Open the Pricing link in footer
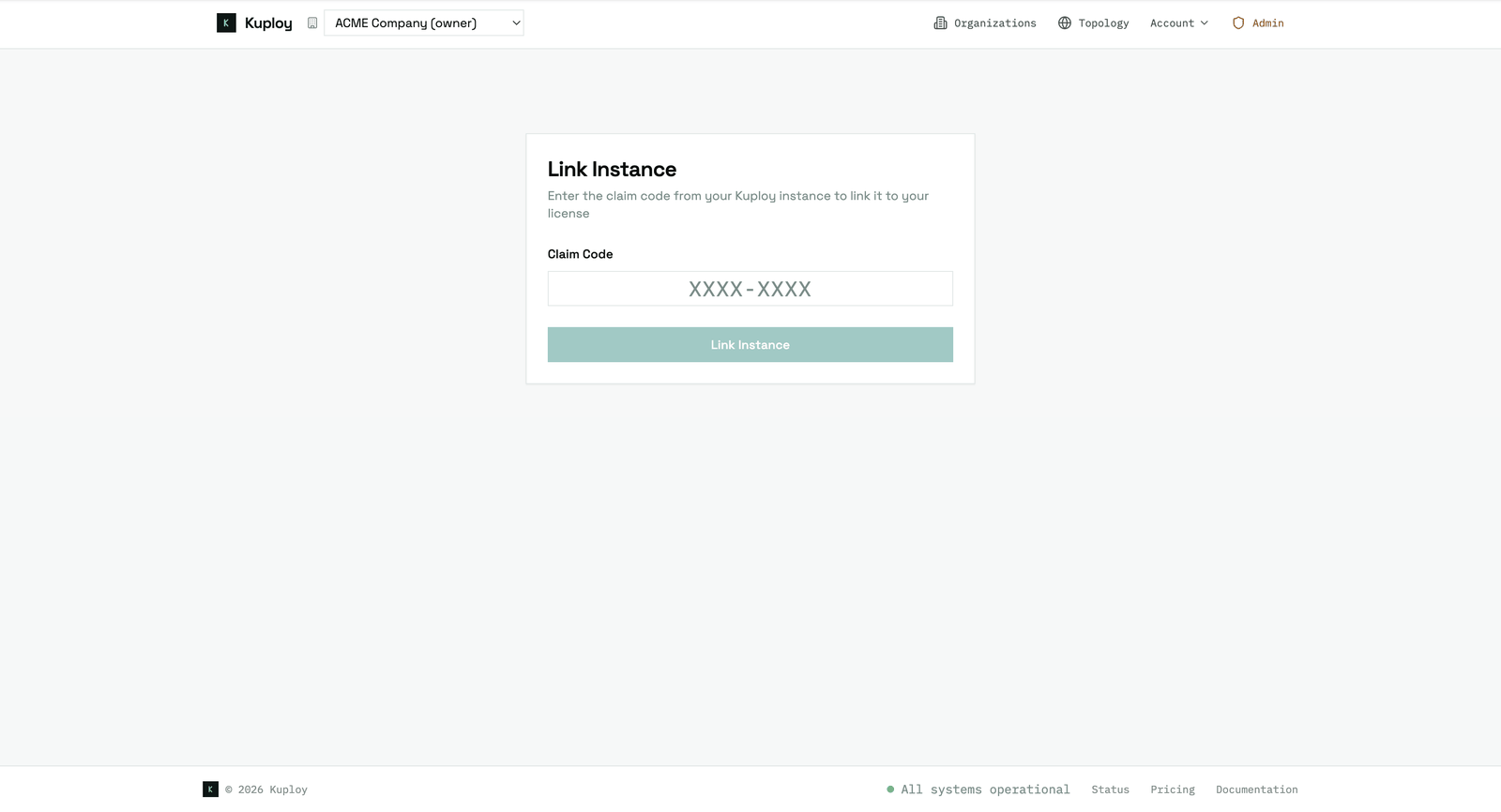Image resolution: width=1501 pixels, height=812 pixels. tap(1173, 789)
